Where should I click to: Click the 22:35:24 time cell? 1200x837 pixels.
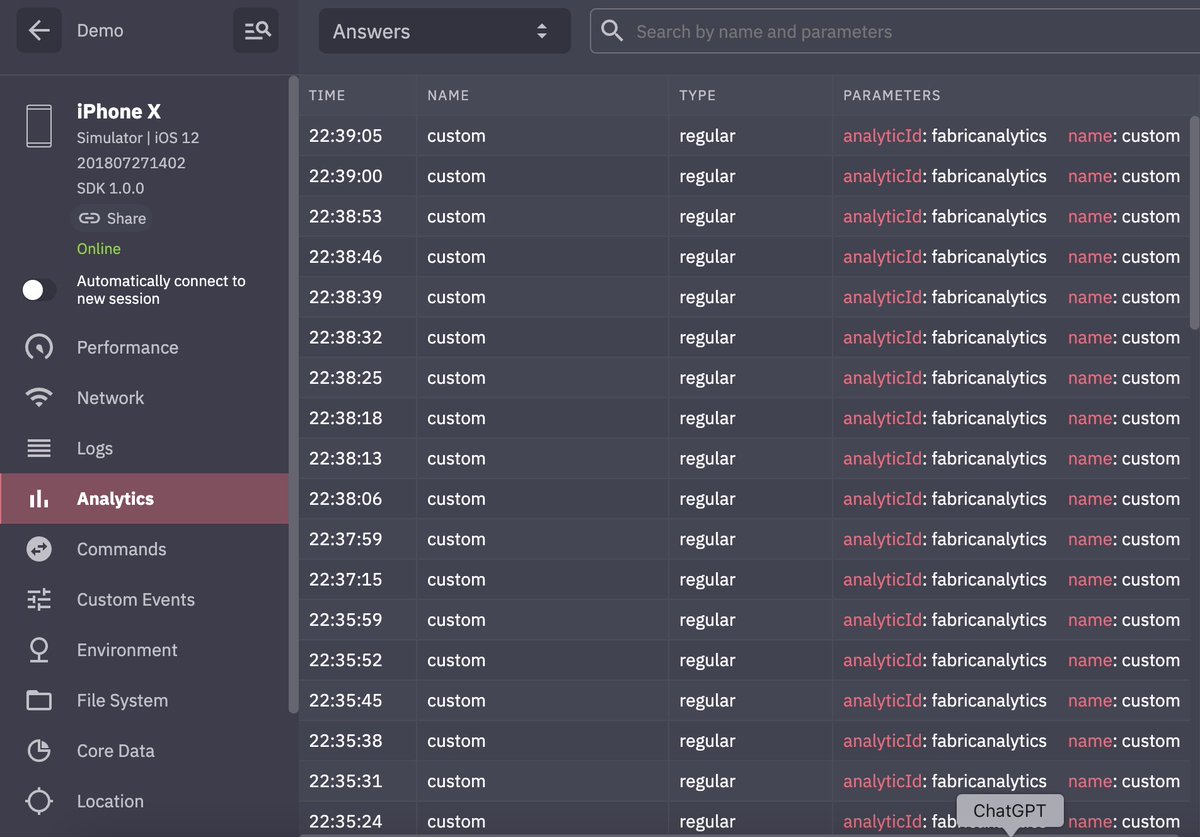345,822
